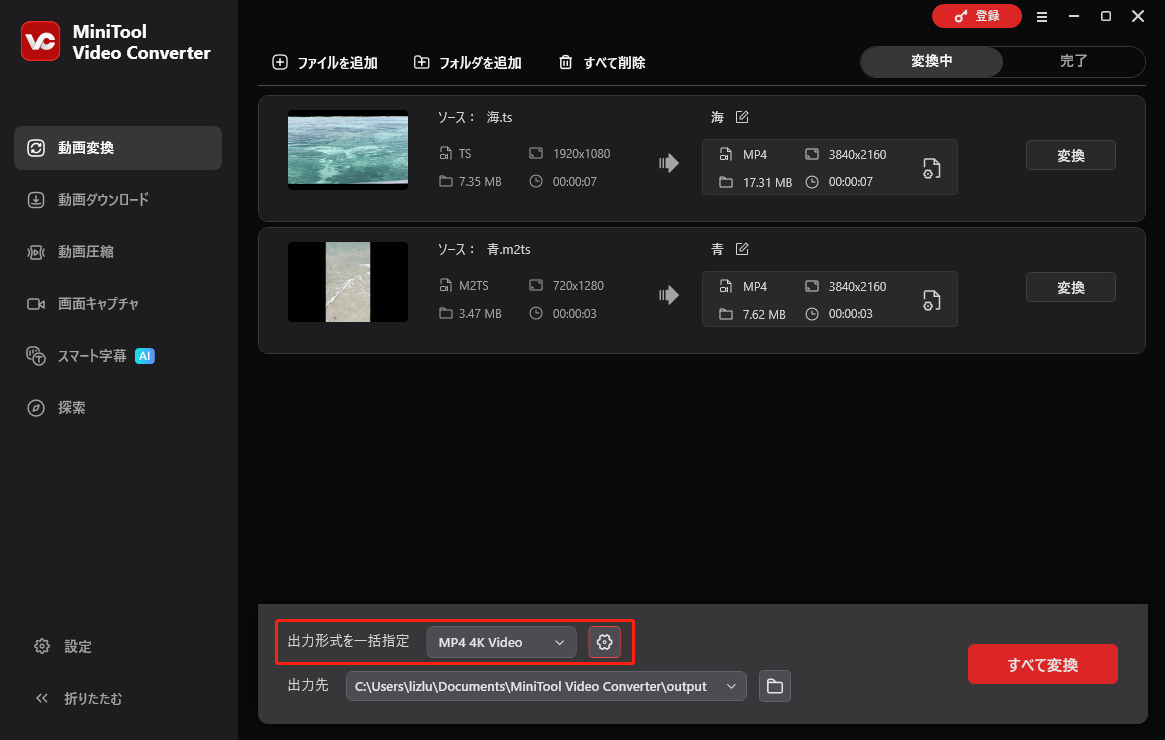Rename 海 using its edit pencil icon
Screen dimensions: 1165x740
pyautogui.click(x=740, y=117)
